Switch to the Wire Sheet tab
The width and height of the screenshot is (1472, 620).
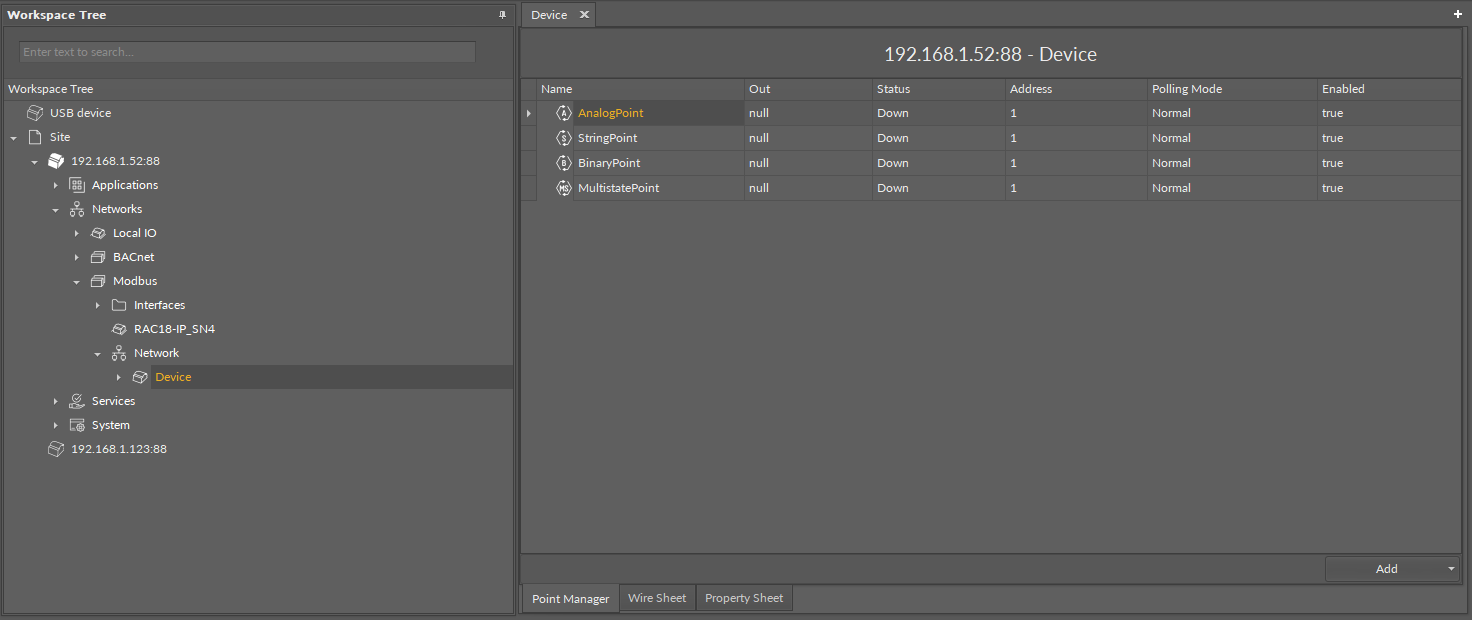(657, 598)
